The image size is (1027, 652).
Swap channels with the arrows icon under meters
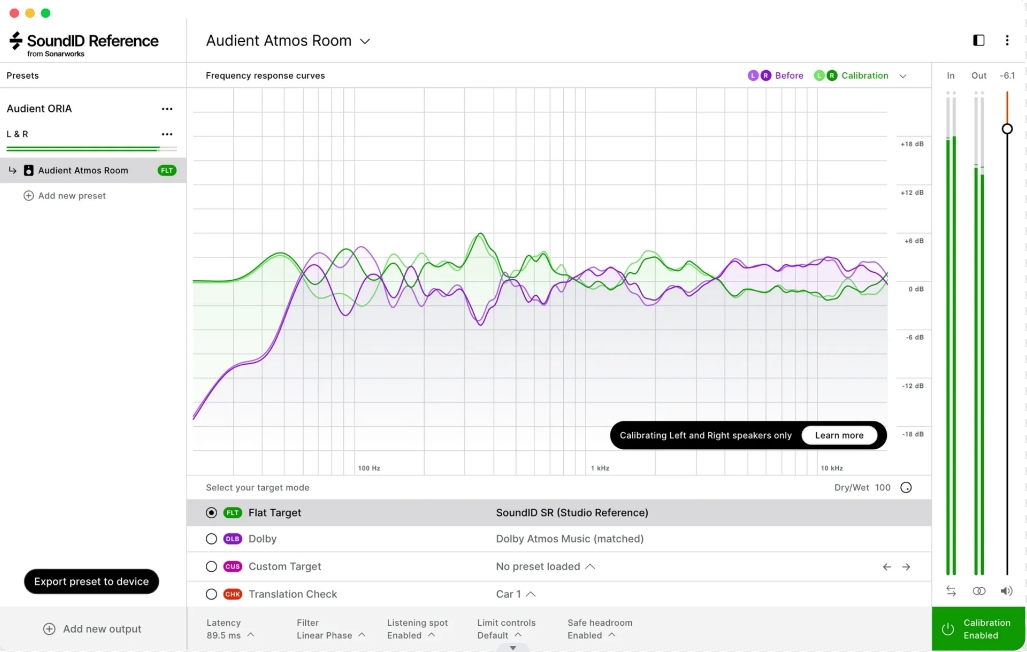pyautogui.click(x=951, y=591)
